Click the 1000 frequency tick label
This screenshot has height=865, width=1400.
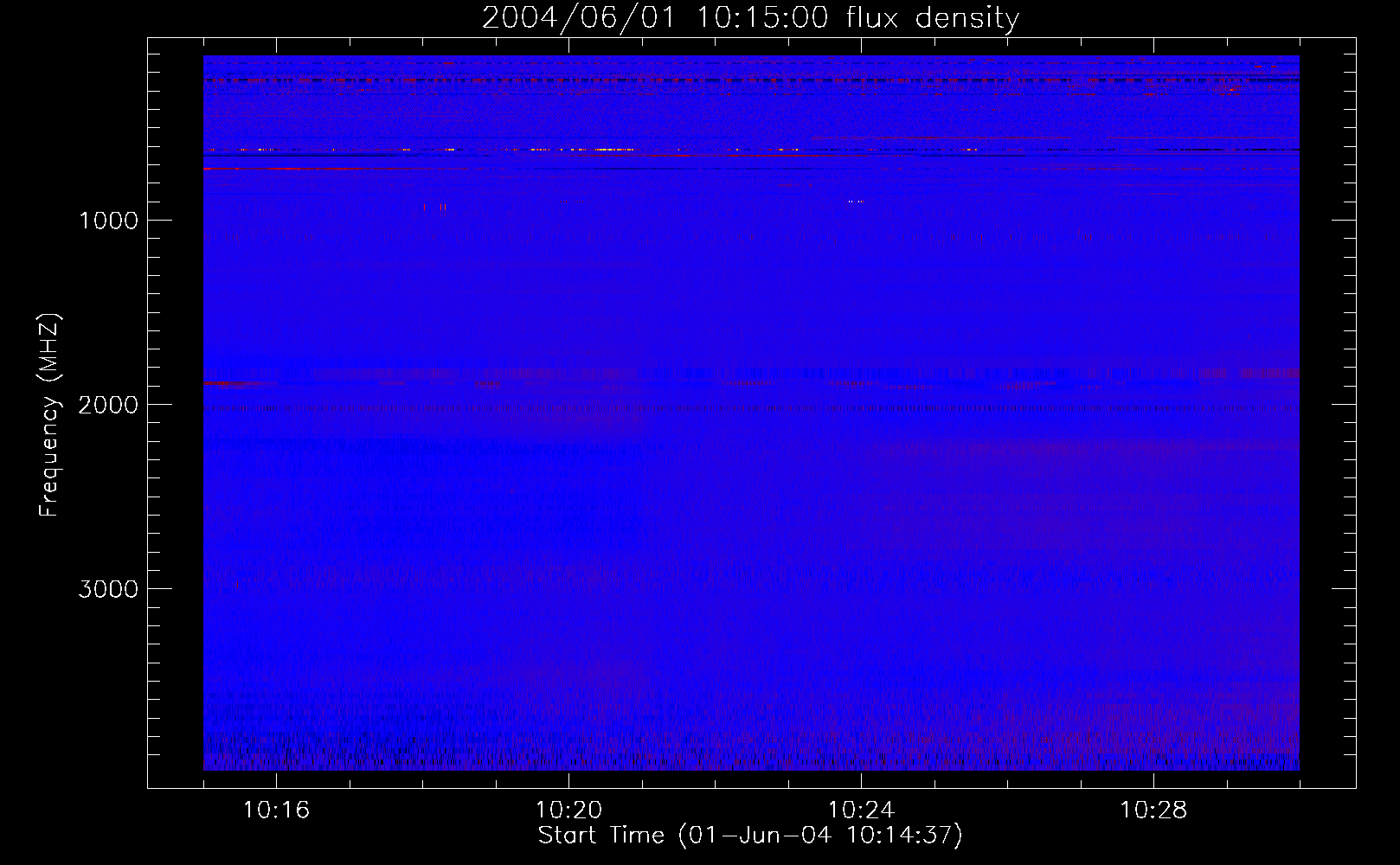(108, 221)
